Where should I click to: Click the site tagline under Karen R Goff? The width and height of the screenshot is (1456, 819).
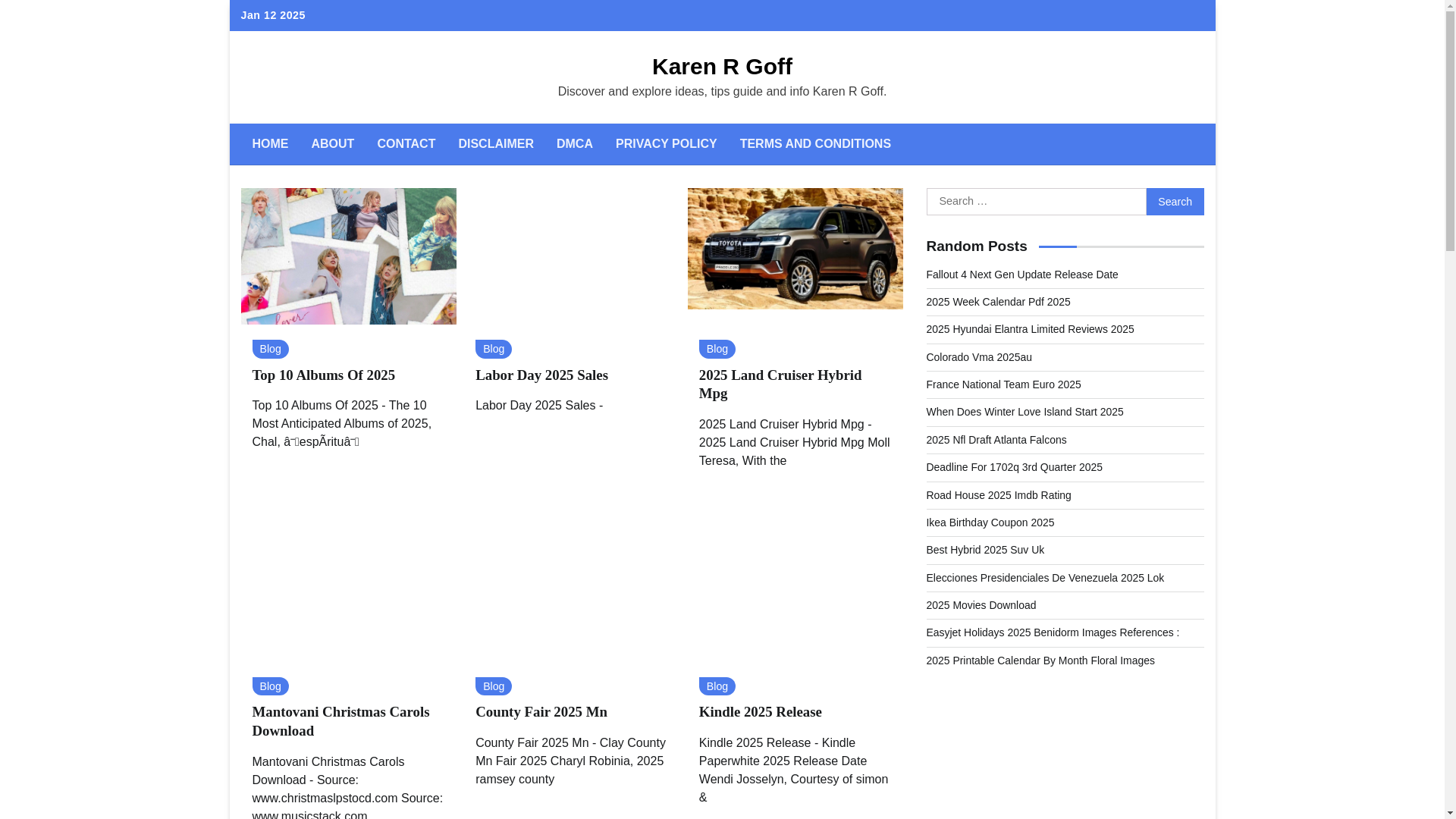click(x=722, y=92)
